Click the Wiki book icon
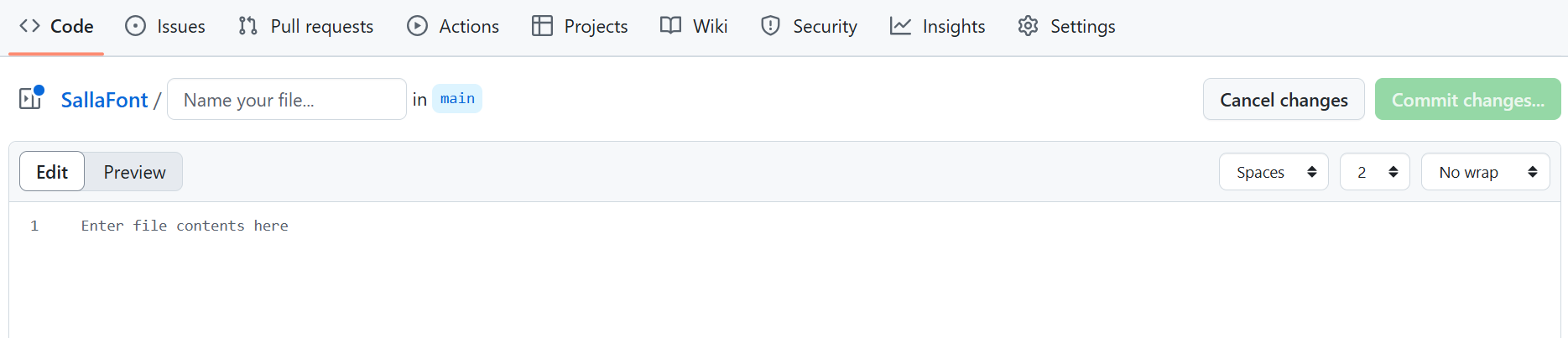Image resolution: width=1568 pixels, height=338 pixels. point(670,26)
